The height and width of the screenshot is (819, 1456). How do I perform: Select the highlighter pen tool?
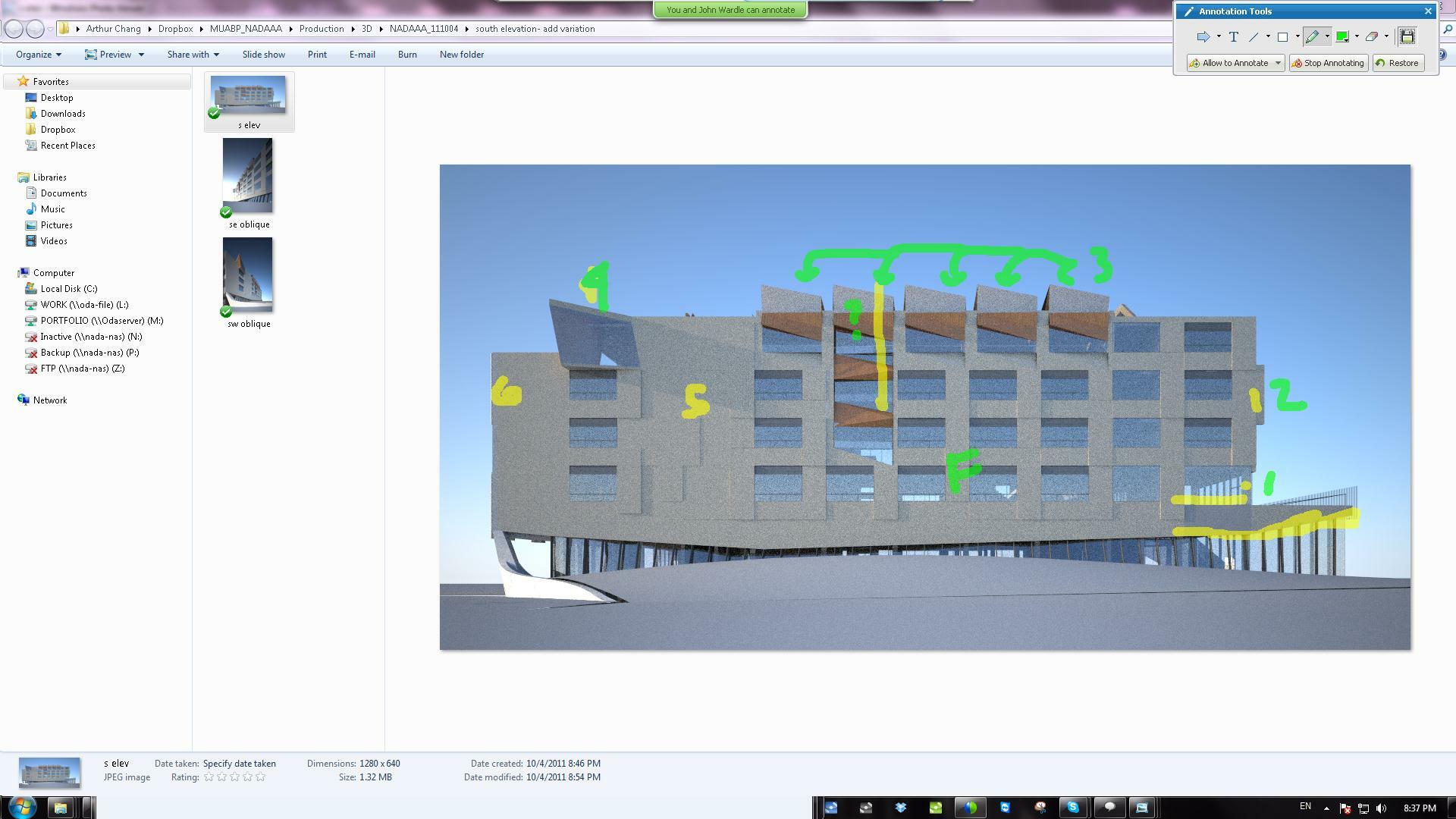tap(1313, 36)
